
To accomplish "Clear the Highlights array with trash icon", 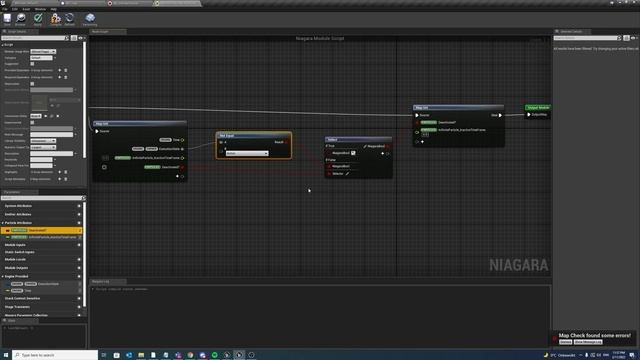I will (x=66, y=172).
